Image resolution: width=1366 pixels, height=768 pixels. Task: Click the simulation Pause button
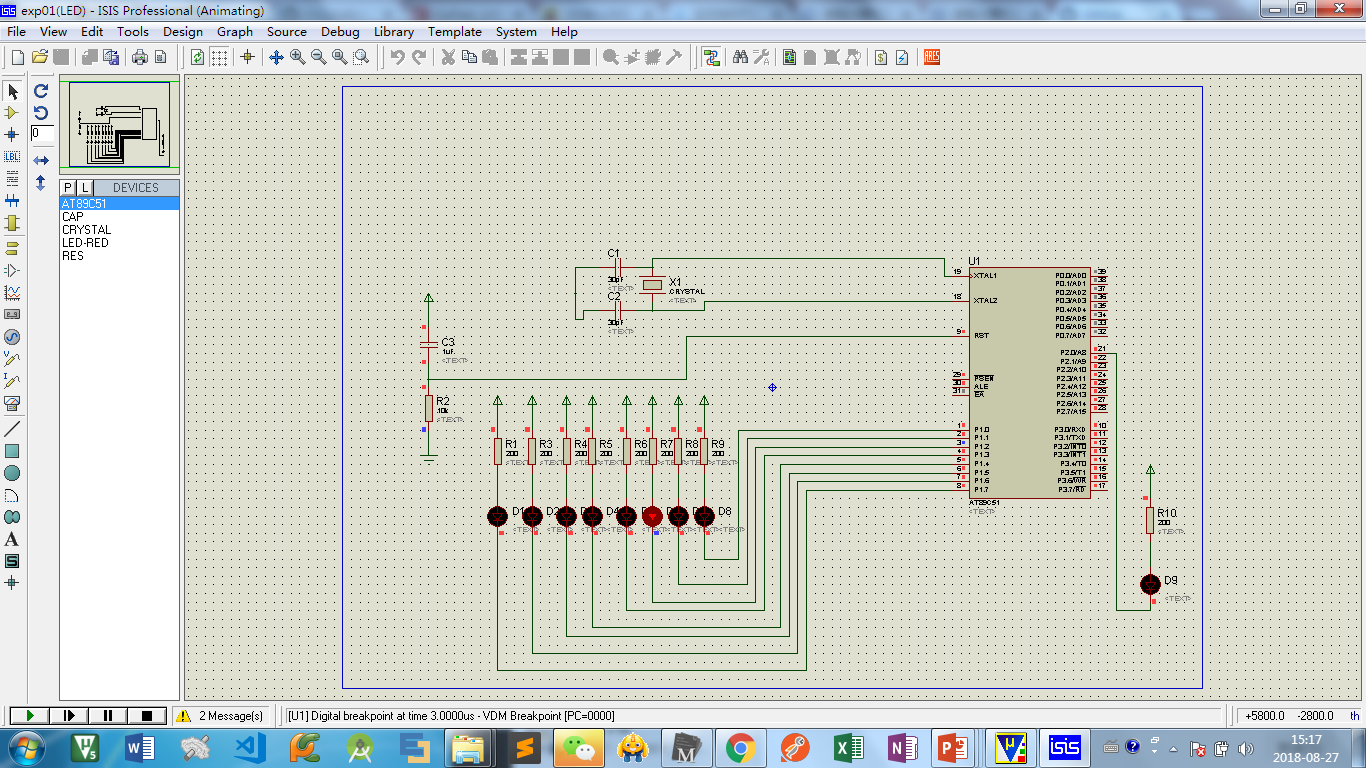tap(107, 716)
